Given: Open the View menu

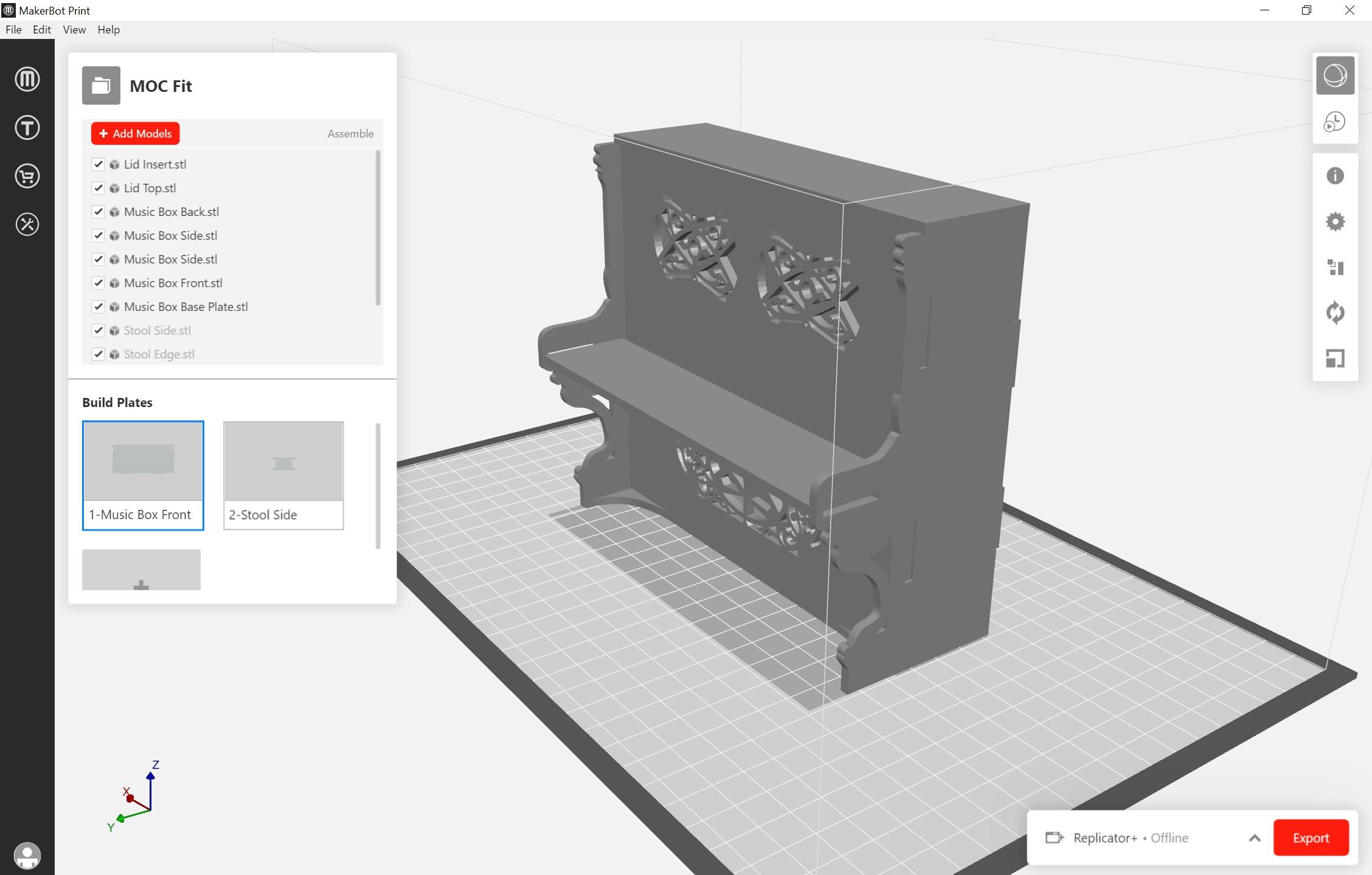Looking at the screenshot, I should click(74, 30).
